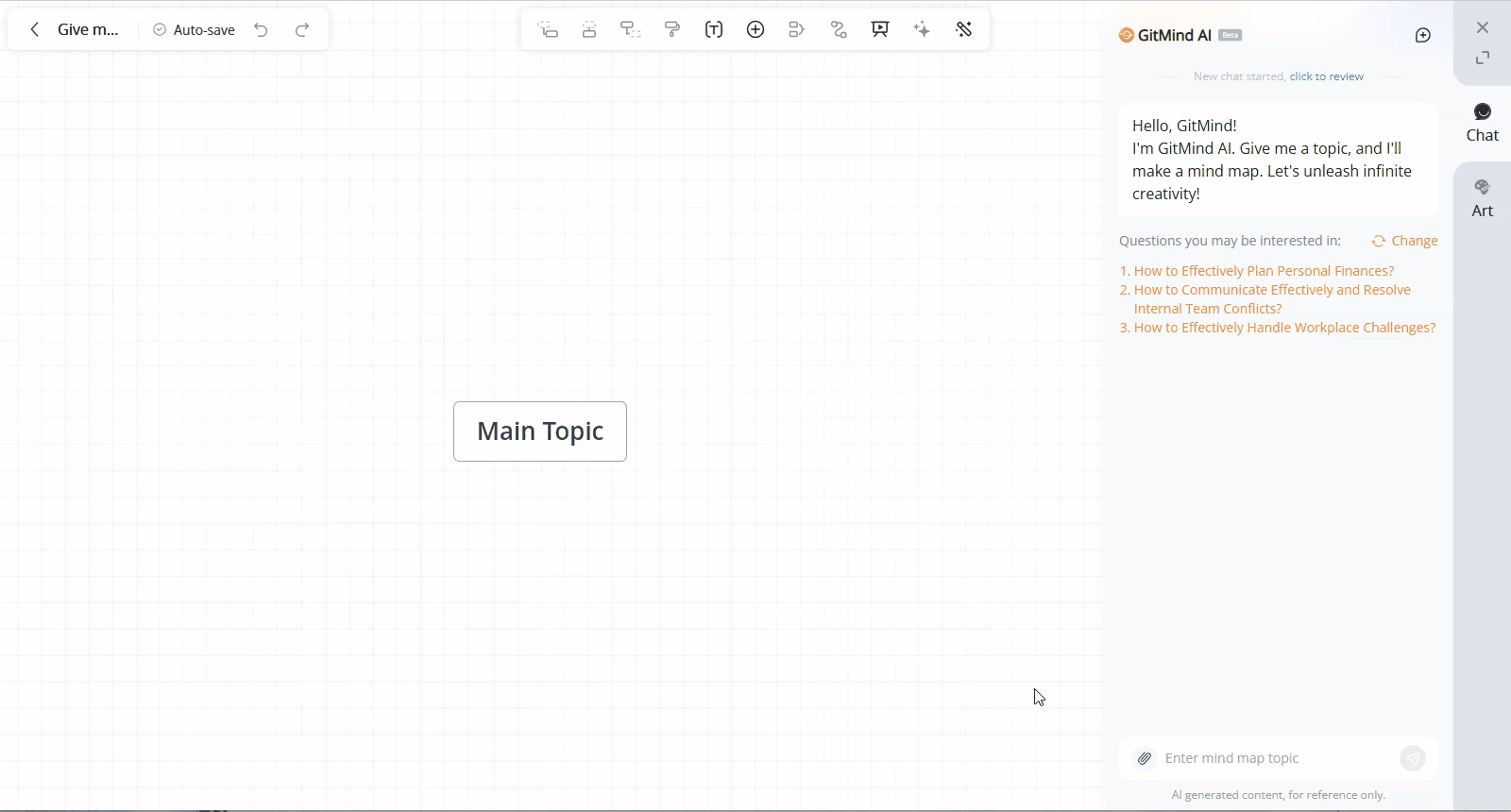Select the Main Topic node
The image size is (1511, 812).
[x=540, y=431]
